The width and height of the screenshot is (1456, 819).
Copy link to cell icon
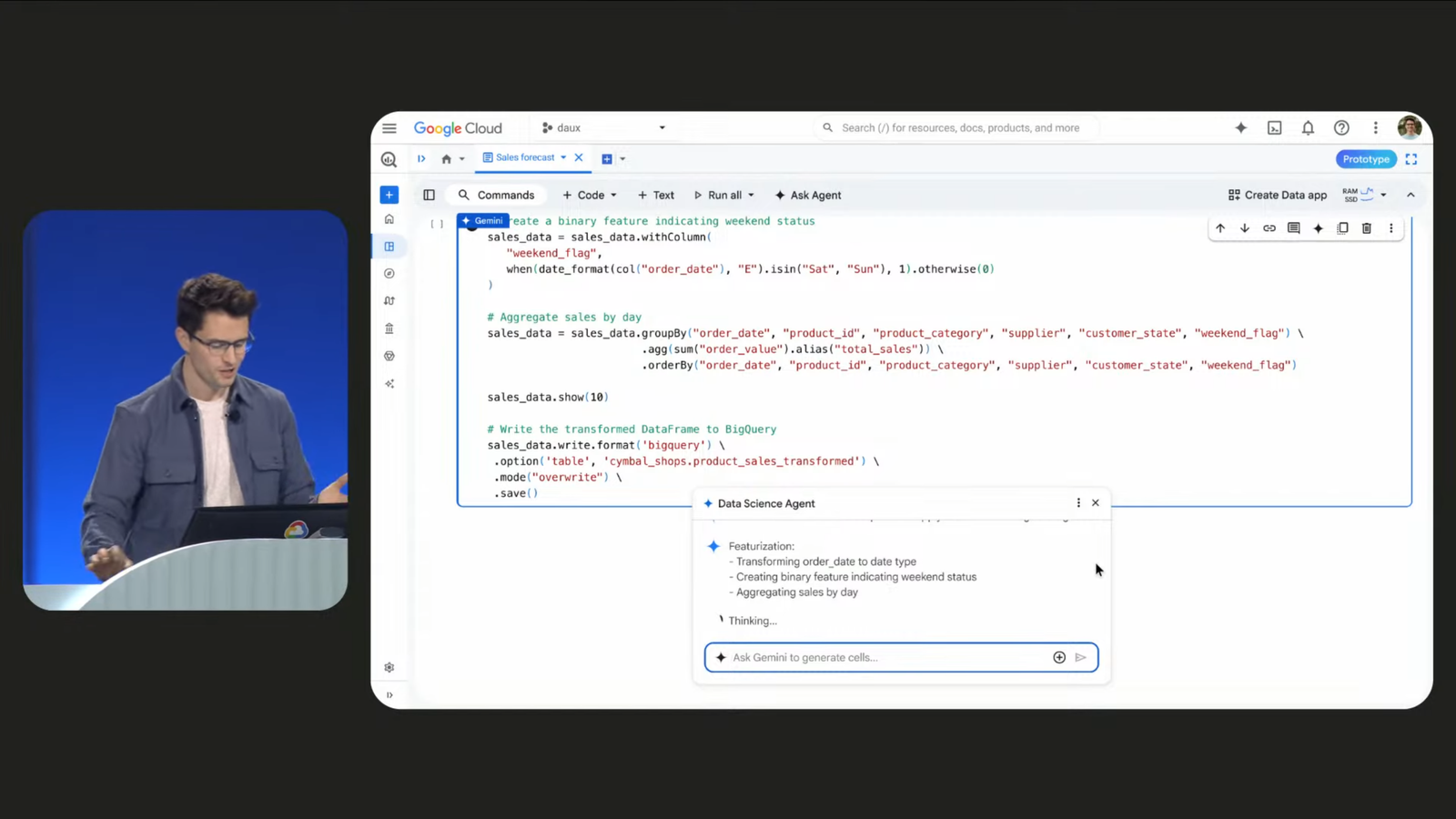[x=1269, y=228]
